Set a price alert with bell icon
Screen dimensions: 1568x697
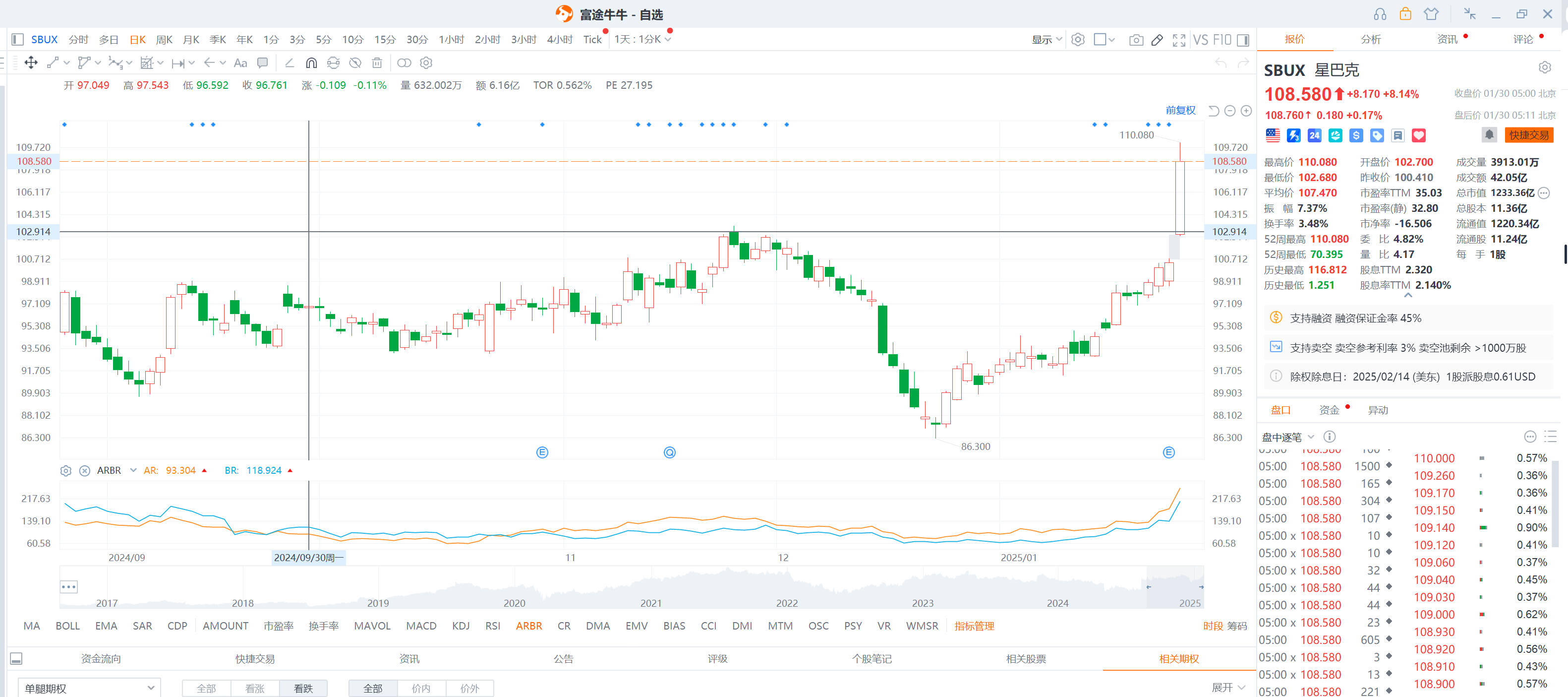pos(1490,134)
